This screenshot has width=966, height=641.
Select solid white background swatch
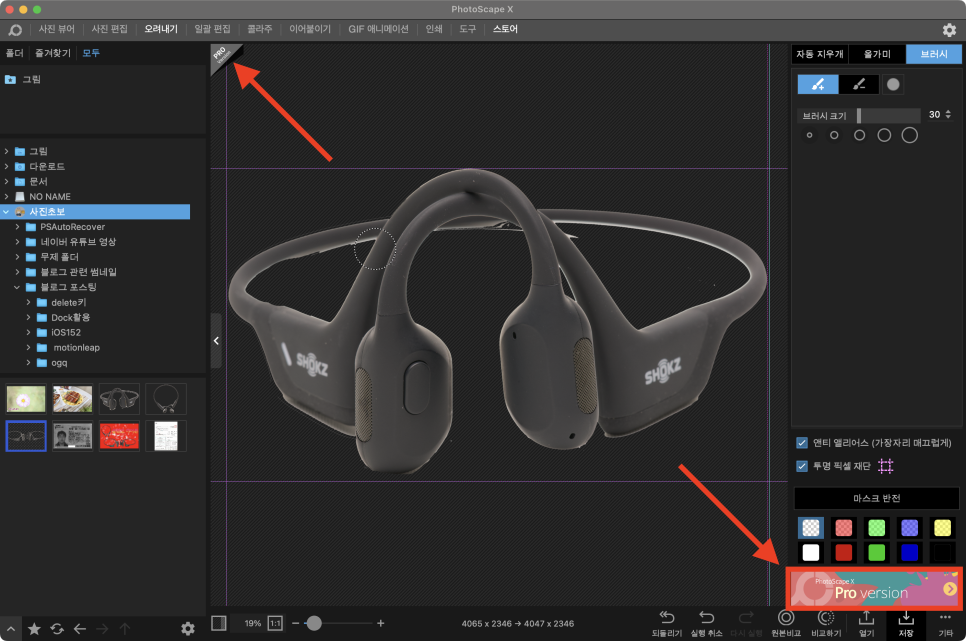coord(811,552)
